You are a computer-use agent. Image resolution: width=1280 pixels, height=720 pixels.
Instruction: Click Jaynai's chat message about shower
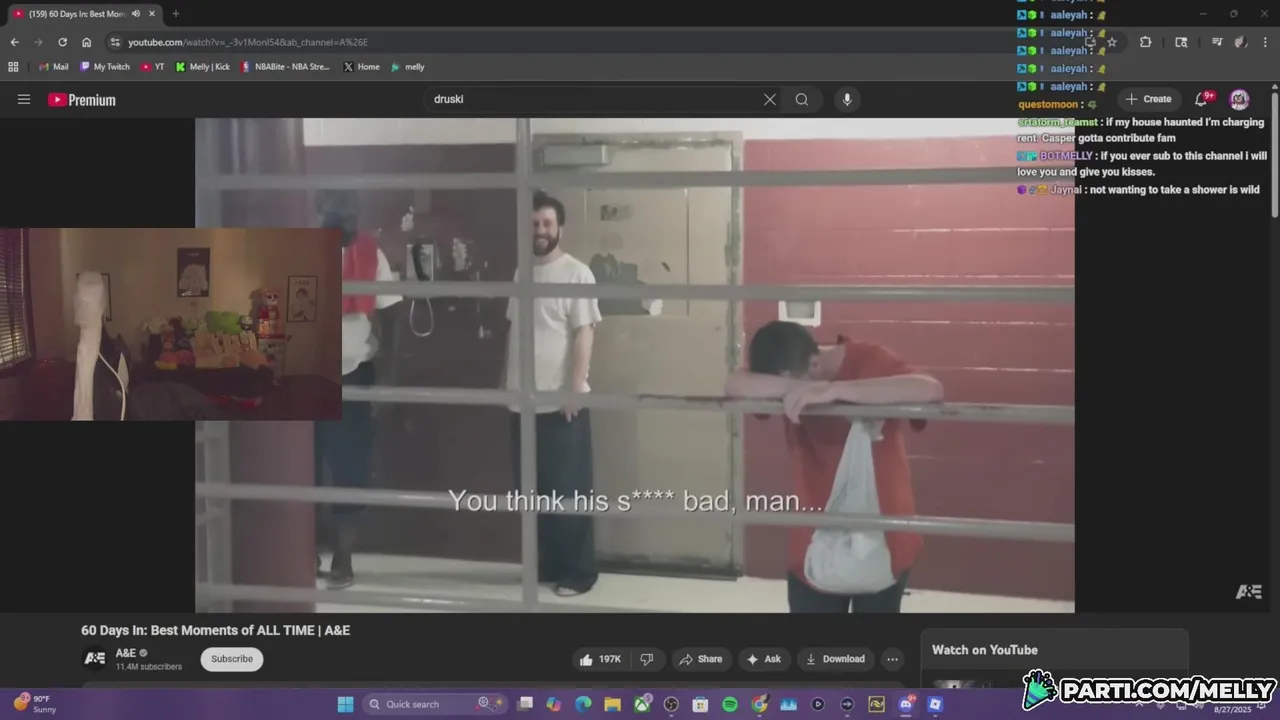pyautogui.click(x=1139, y=190)
